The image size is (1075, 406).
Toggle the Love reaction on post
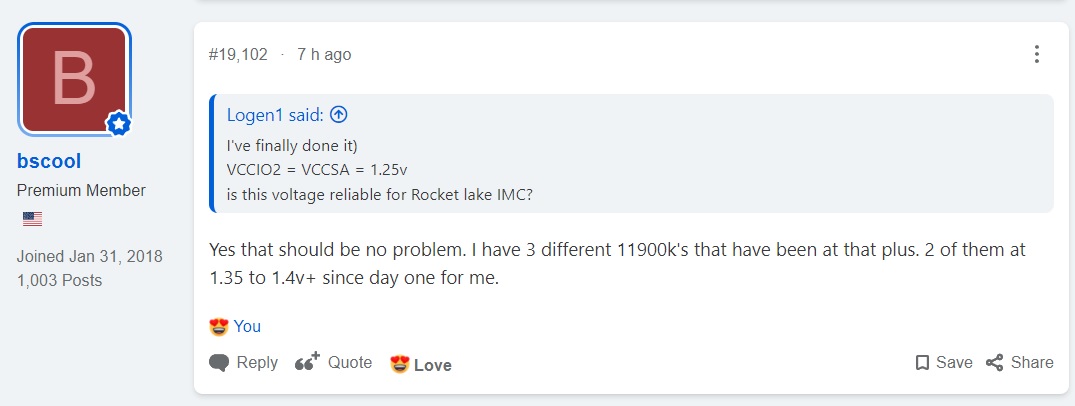[x=421, y=364]
